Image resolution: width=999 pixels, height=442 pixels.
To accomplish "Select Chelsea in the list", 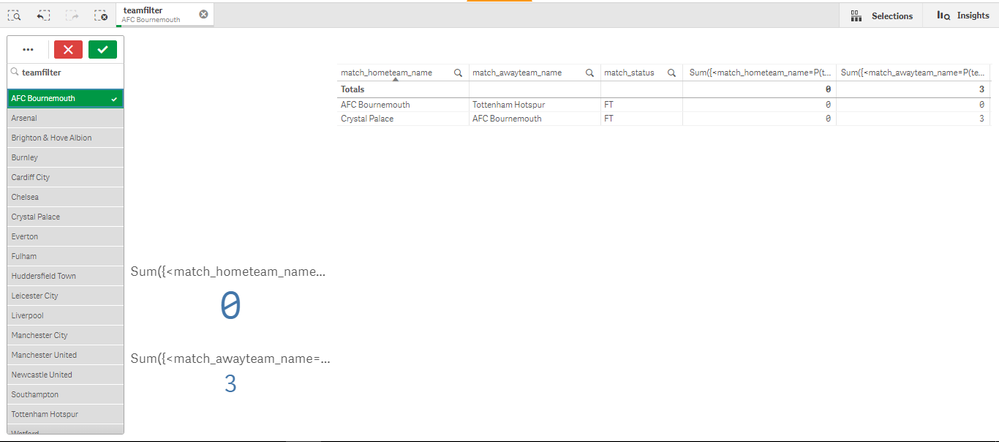I will pos(66,197).
